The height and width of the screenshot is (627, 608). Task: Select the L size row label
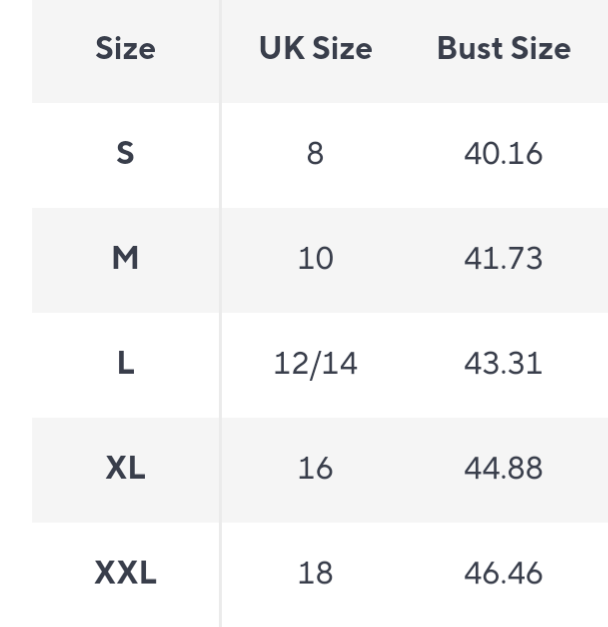126,364
